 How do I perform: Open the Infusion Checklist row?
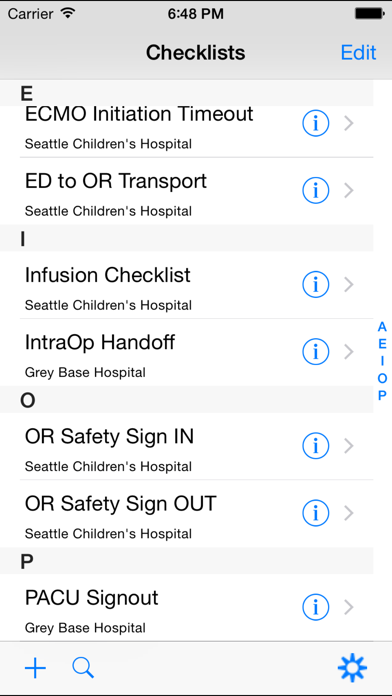(196, 285)
